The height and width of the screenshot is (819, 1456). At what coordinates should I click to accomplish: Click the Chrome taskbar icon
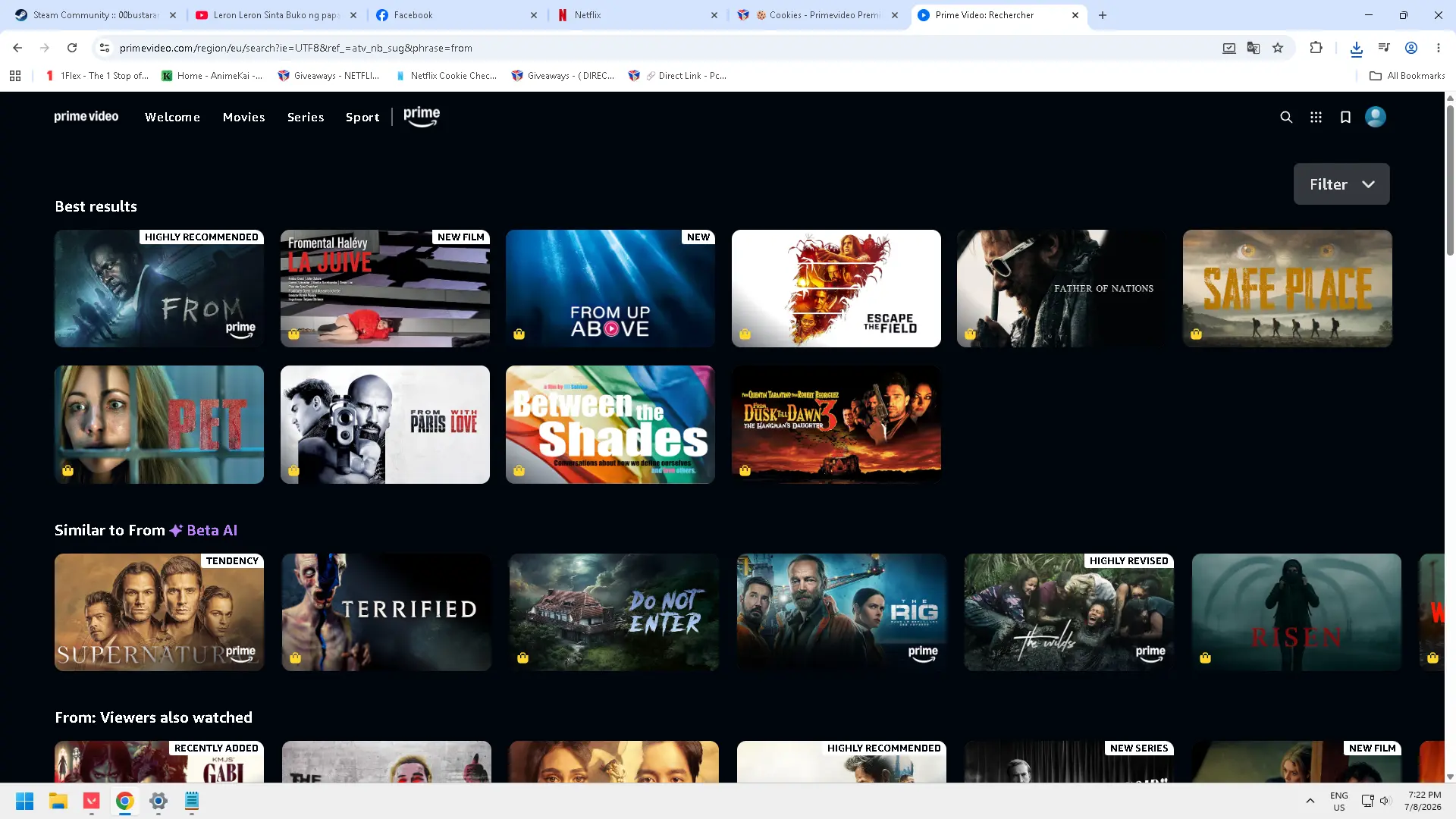pos(125,801)
